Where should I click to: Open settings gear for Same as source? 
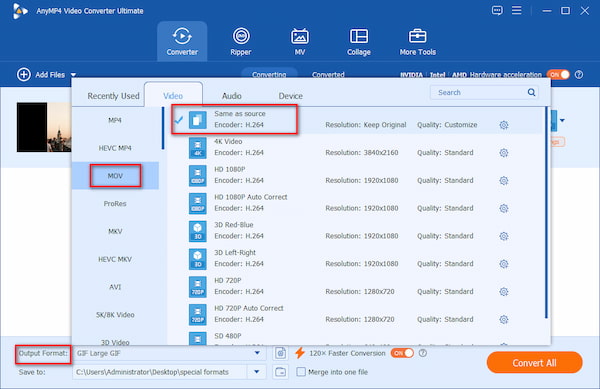pos(504,125)
